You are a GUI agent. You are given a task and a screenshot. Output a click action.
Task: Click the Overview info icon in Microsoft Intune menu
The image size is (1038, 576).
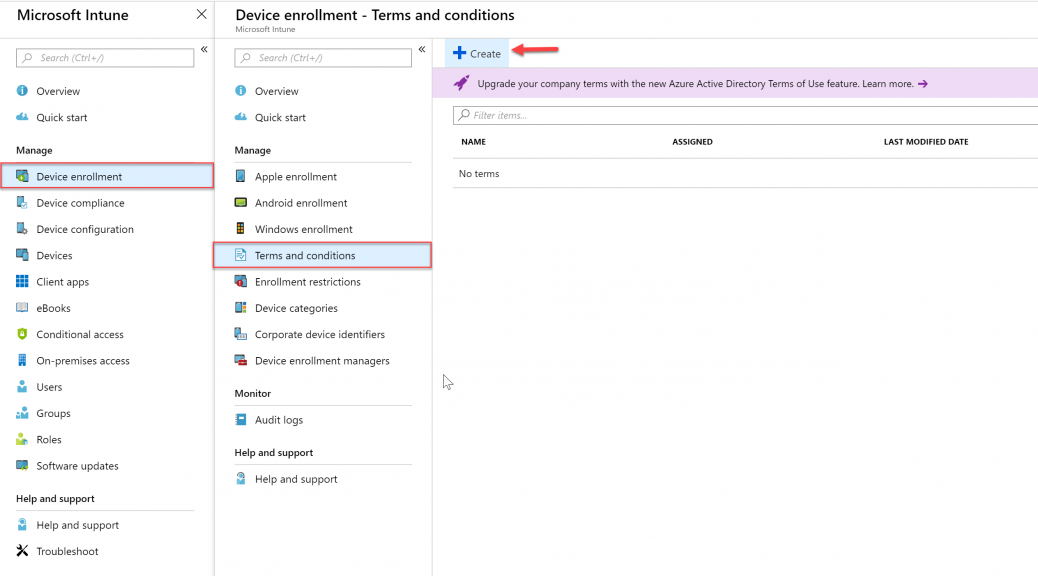pyautogui.click(x=23, y=91)
